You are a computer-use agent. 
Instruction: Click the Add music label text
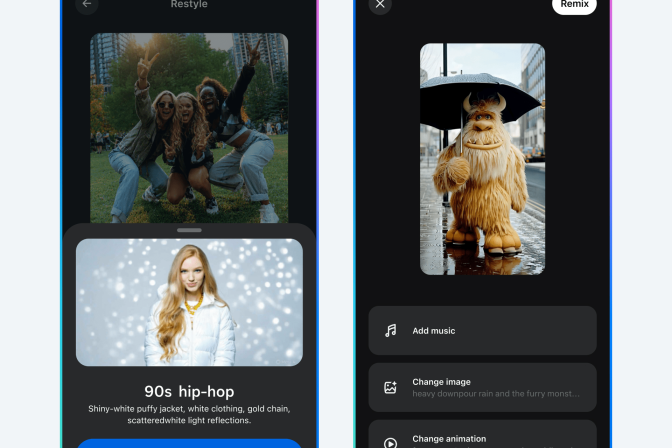pyautogui.click(x=433, y=331)
